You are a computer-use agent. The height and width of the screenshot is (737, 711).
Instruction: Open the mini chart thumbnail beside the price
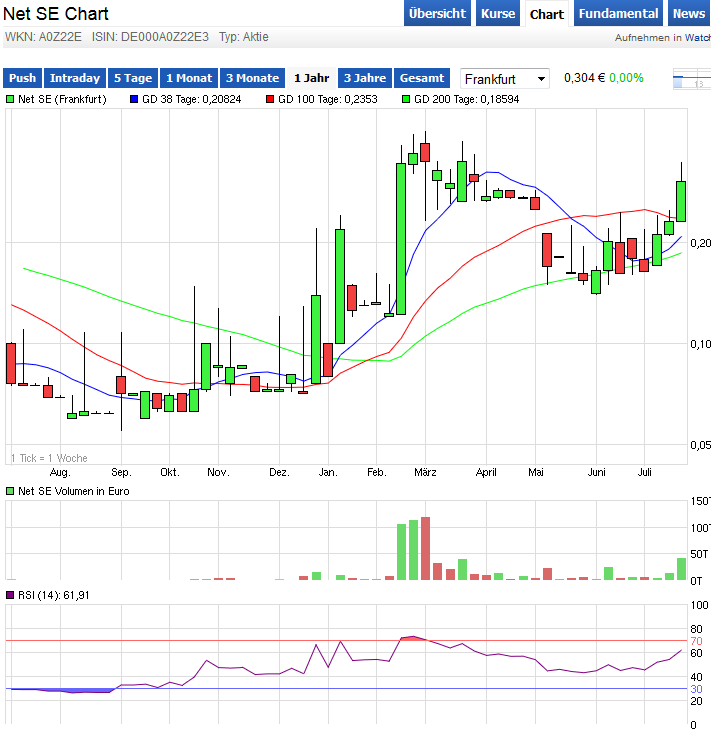pos(692,80)
